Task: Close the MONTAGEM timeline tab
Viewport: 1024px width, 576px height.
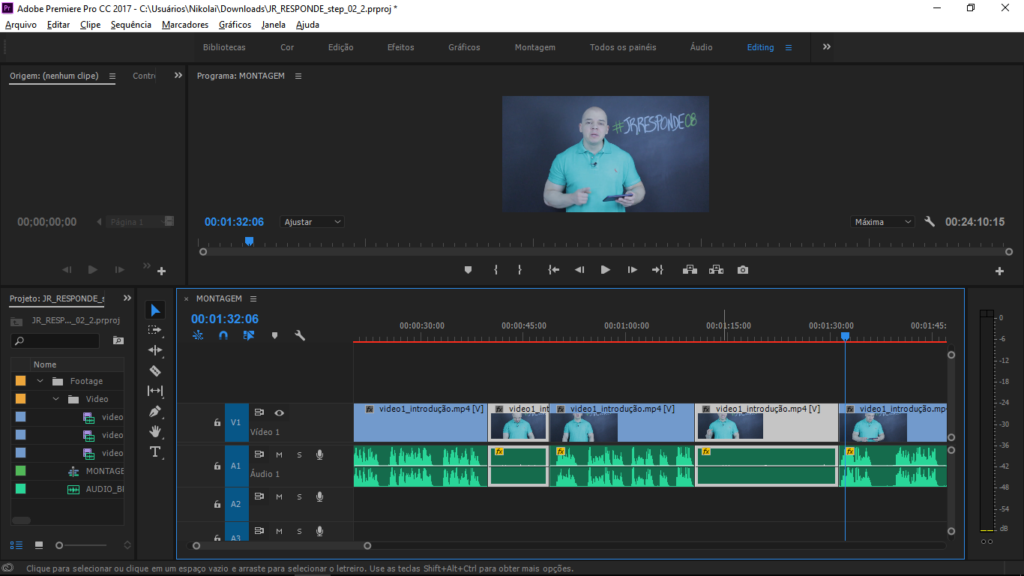Action: click(x=186, y=299)
